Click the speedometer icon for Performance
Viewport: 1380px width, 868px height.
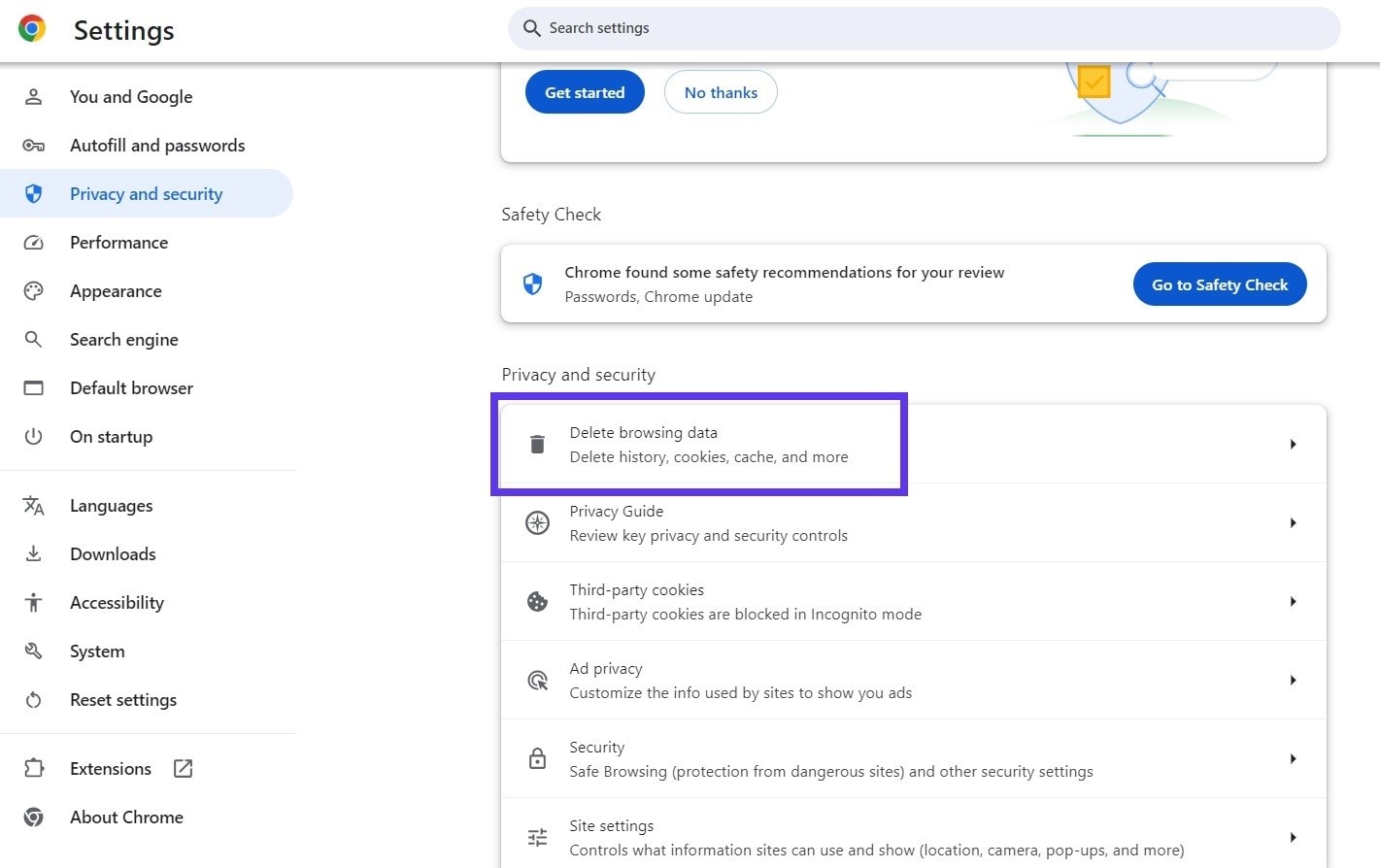(x=33, y=242)
